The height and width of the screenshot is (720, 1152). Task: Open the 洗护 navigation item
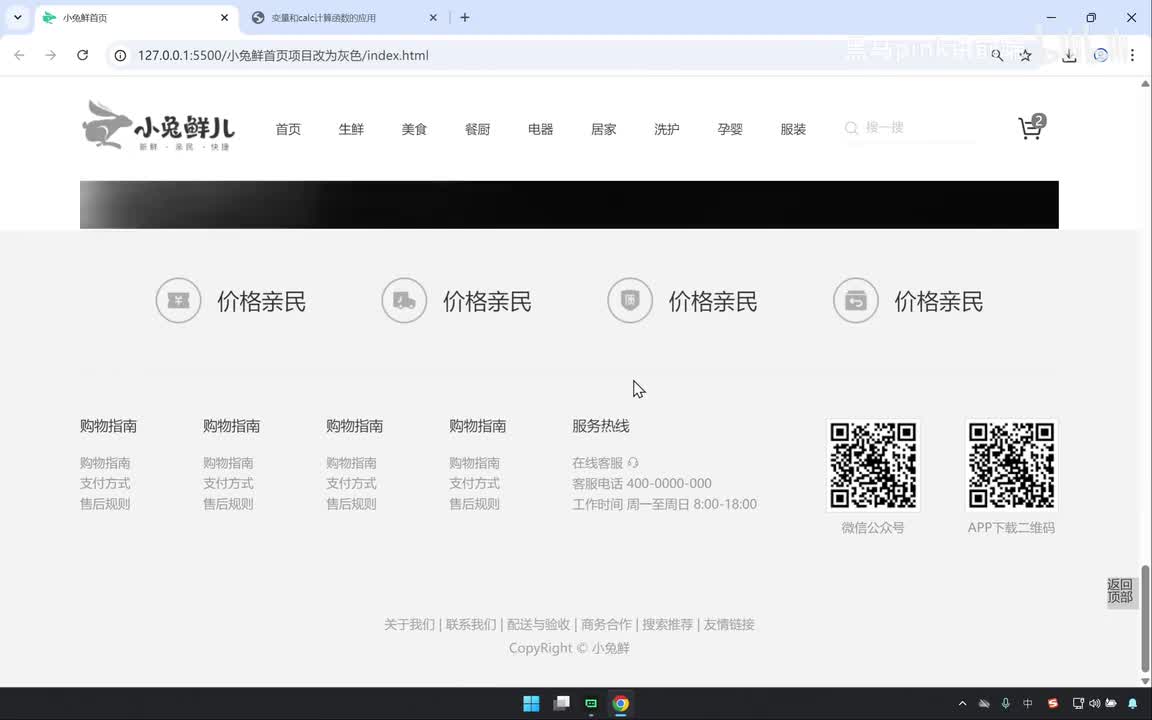[x=667, y=129]
